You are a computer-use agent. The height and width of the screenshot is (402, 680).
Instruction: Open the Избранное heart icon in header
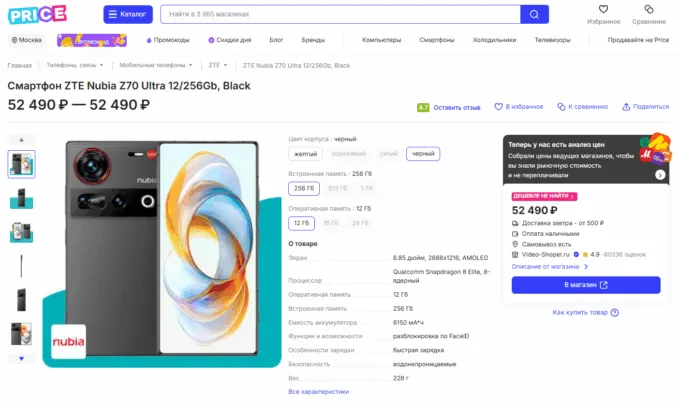click(604, 10)
